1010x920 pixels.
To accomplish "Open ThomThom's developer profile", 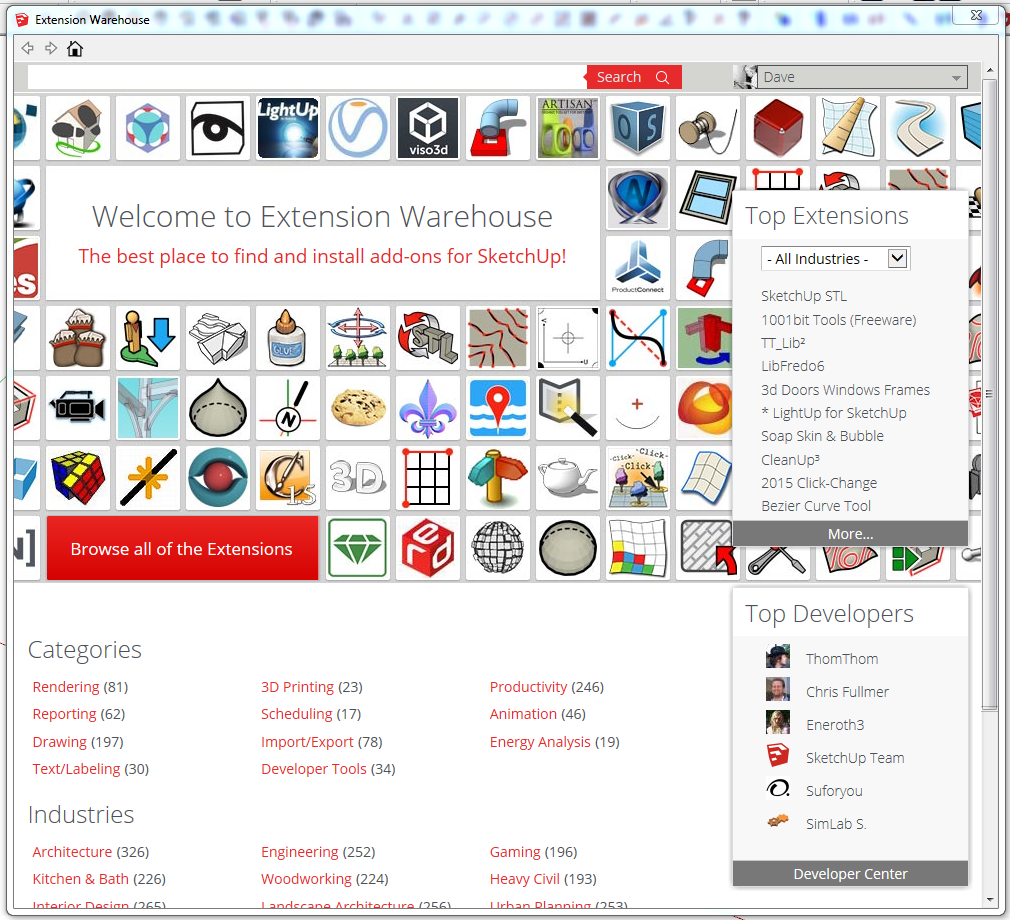I will tap(841, 659).
